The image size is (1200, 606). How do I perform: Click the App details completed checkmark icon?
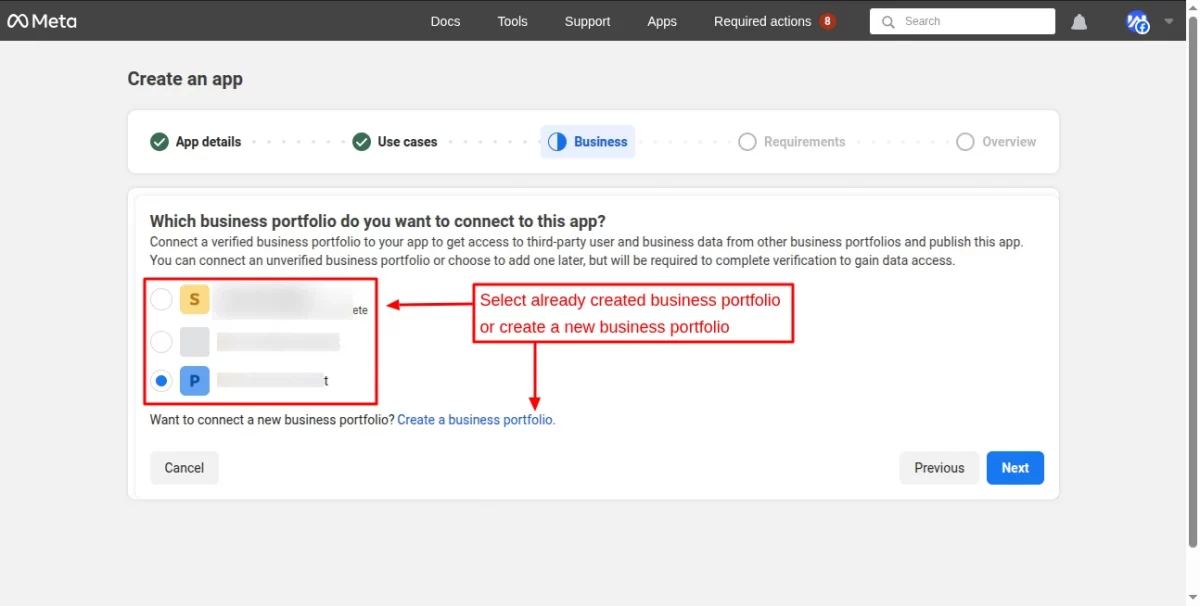point(160,141)
